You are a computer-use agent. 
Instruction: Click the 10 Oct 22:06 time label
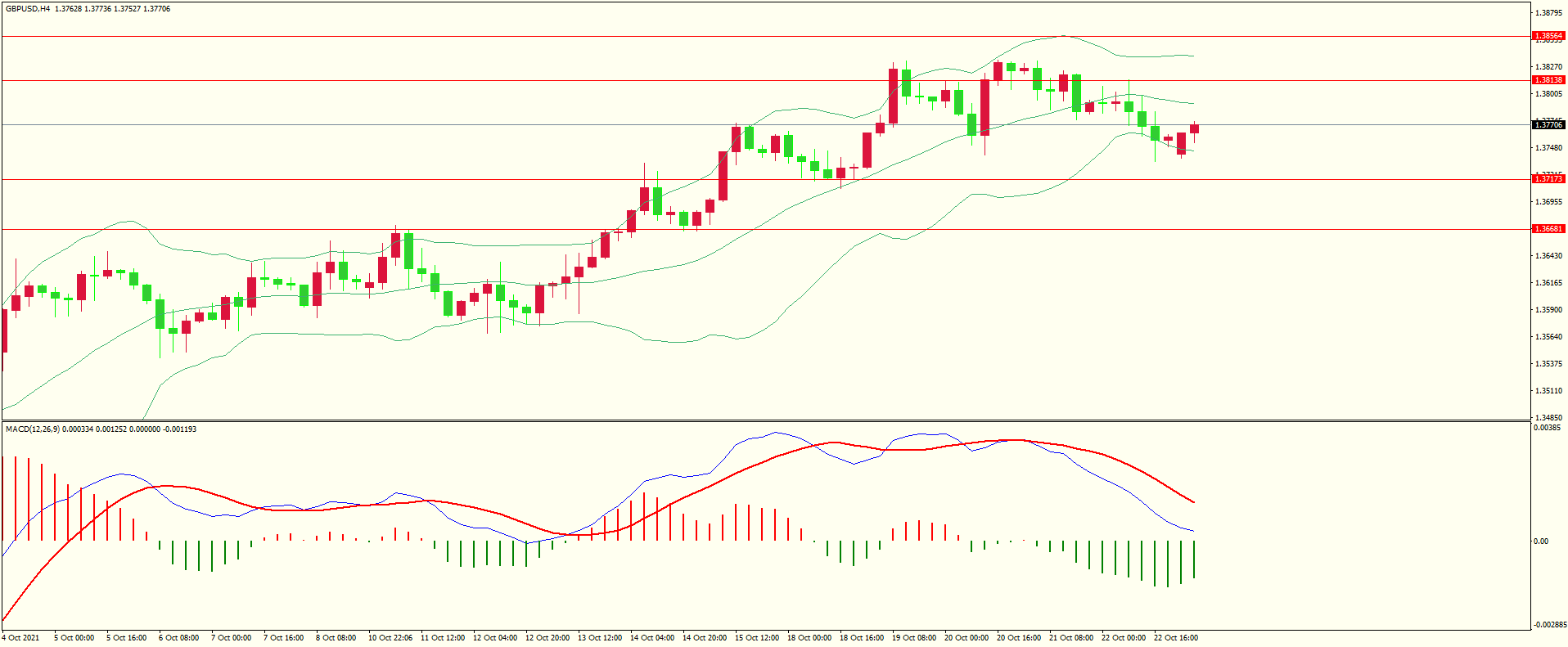[x=390, y=638]
